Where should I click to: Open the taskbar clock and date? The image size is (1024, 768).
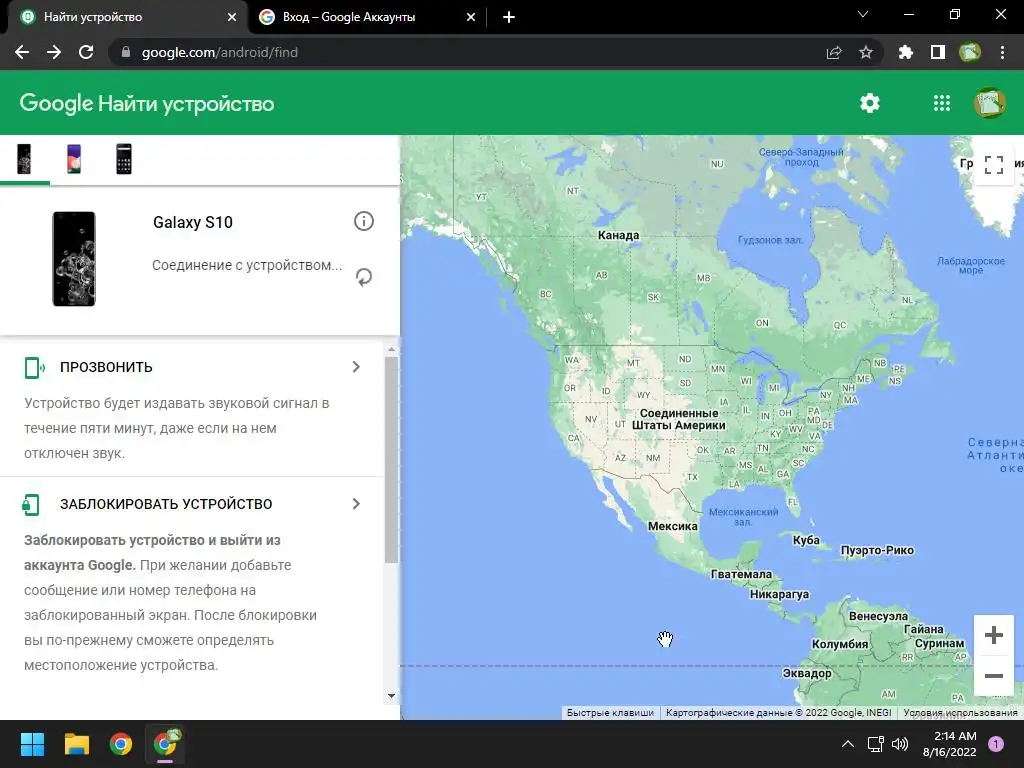pyautogui.click(x=950, y=744)
